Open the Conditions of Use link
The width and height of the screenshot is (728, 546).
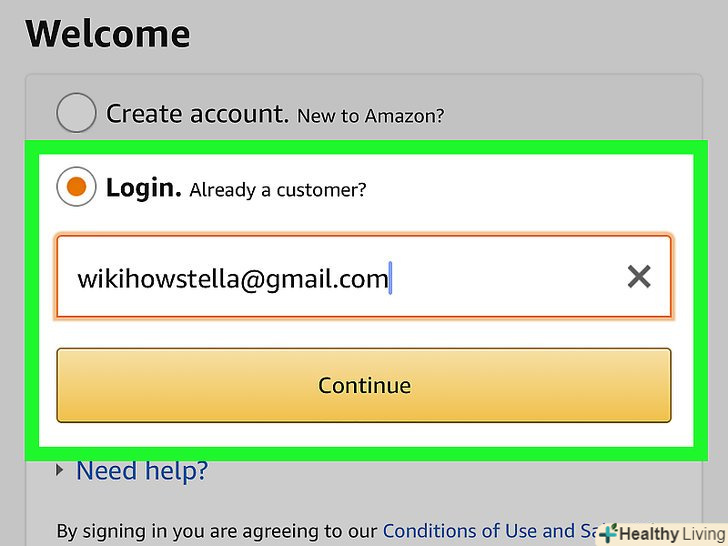tap(460, 530)
